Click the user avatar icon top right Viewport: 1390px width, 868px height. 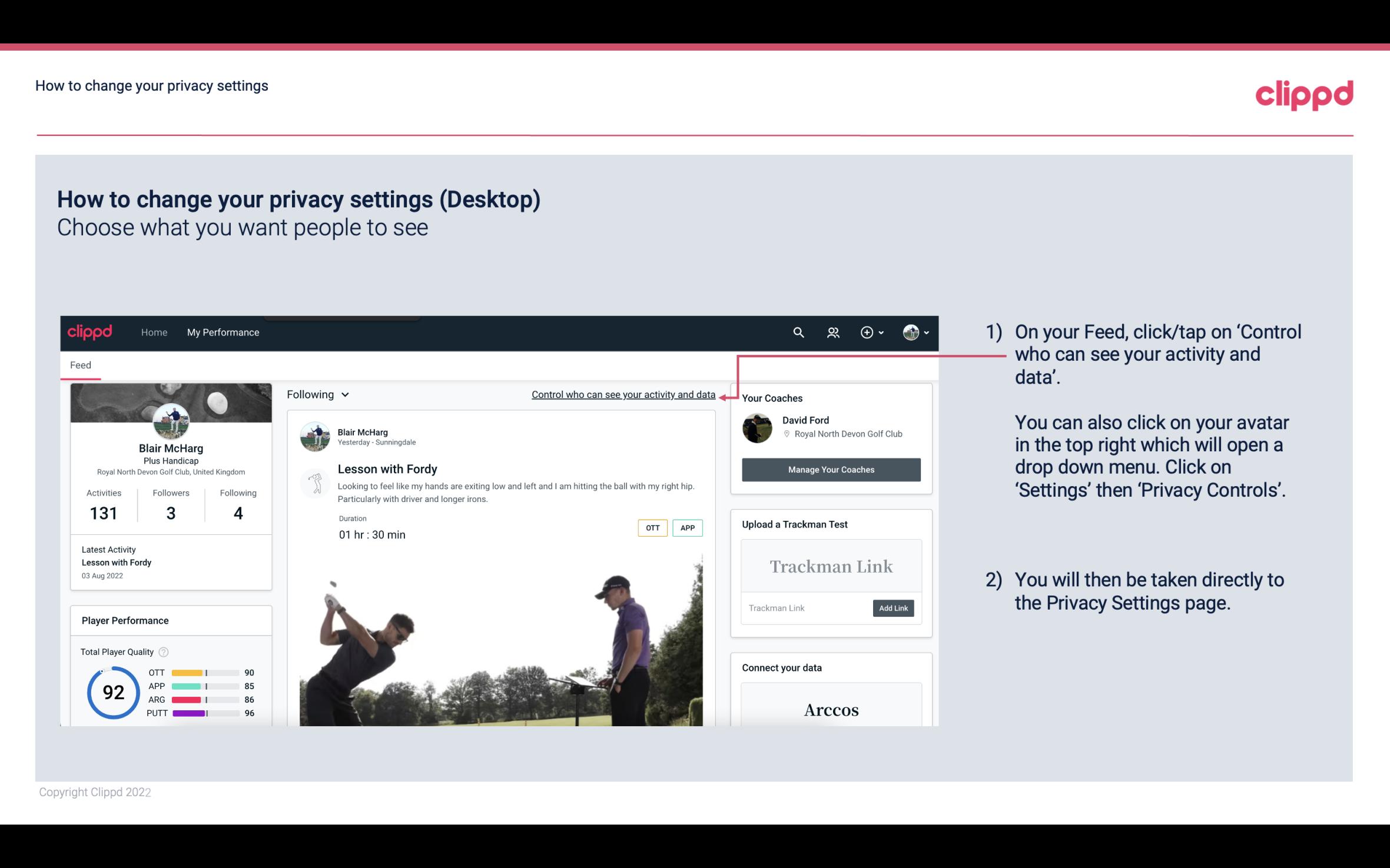tap(909, 332)
